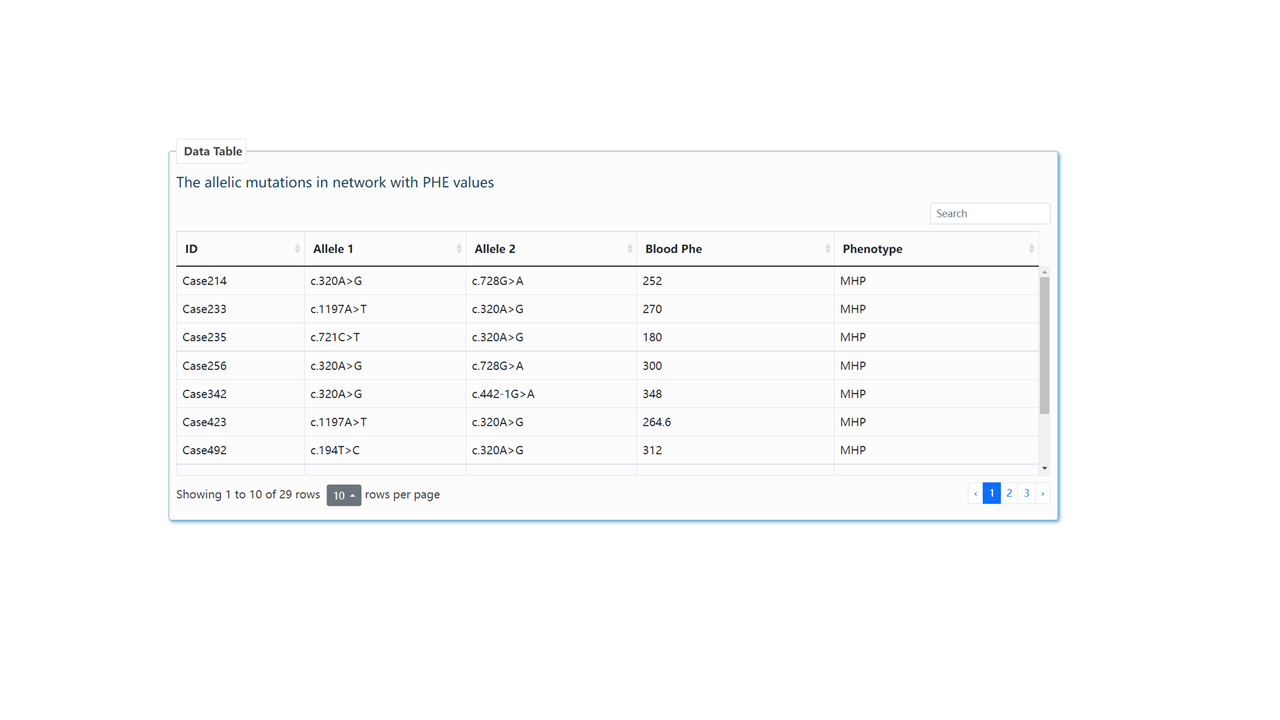
Task: Select the Case342 ID cell
Action: click(240, 394)
